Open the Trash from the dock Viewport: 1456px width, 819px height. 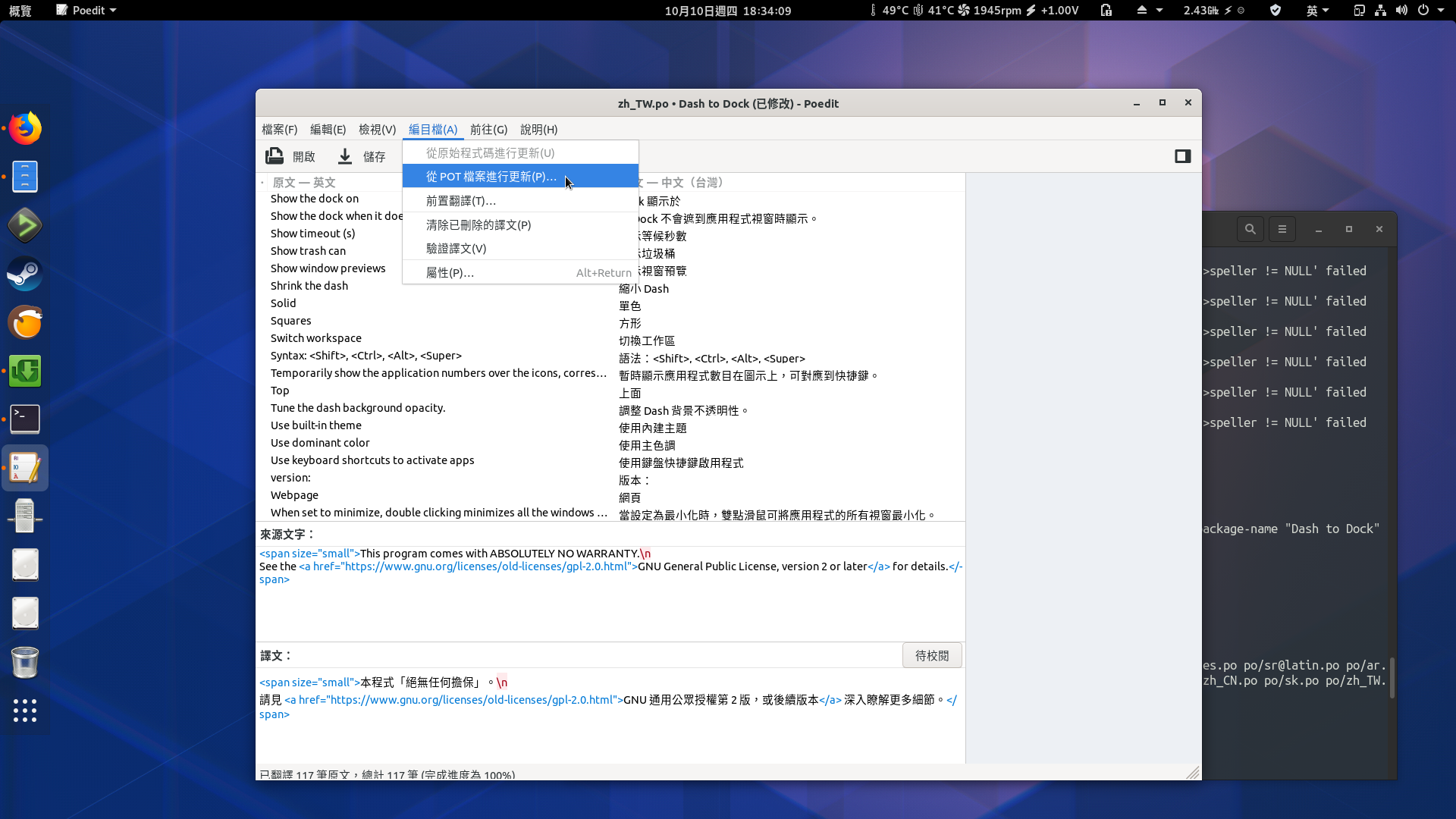[25, 662]
